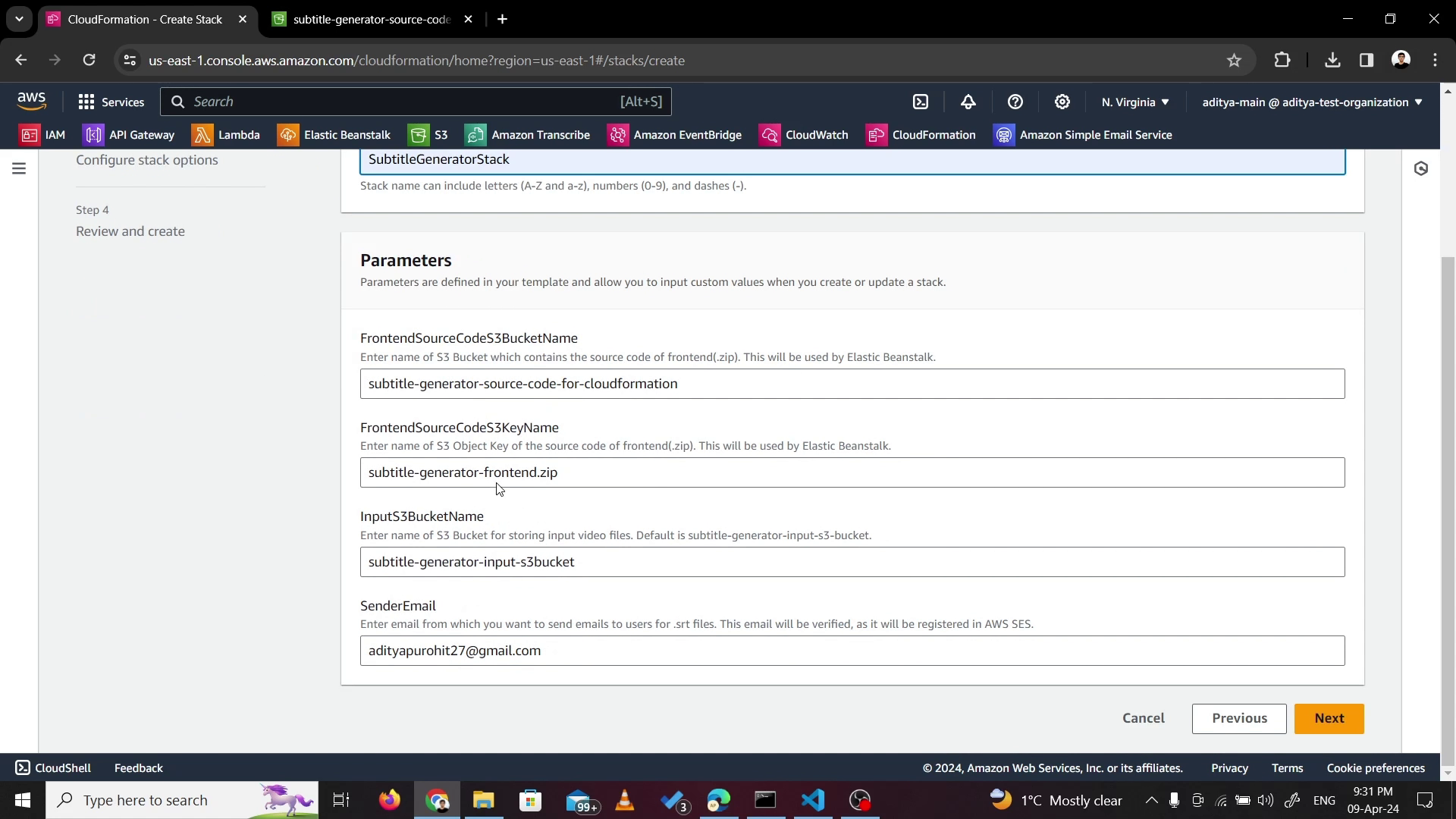
Task: Click the orange Next button
Action: pos(1329,718)
